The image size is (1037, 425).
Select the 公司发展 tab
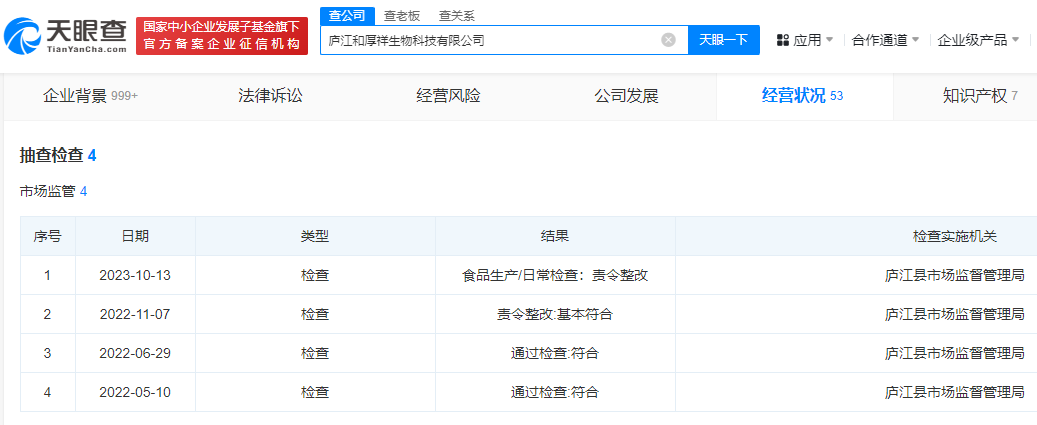pos(626,96)
